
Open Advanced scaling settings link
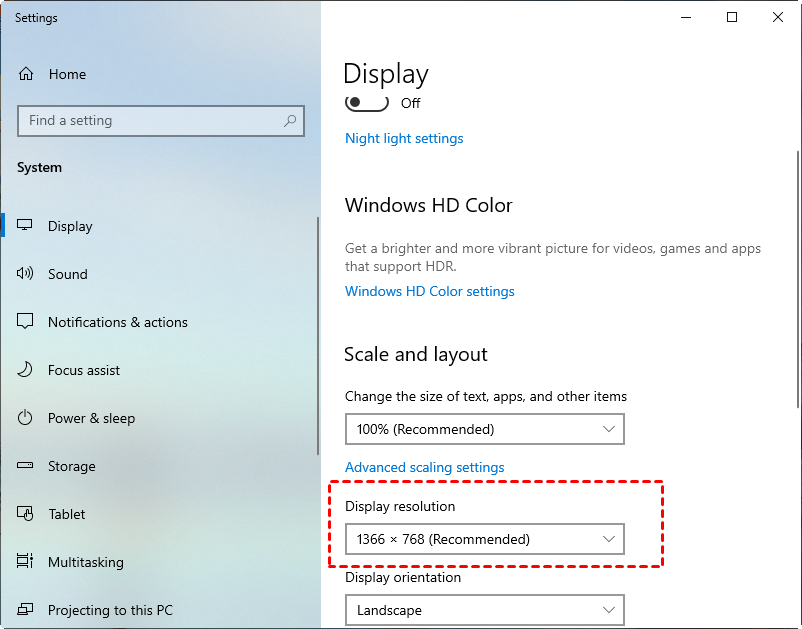click(x=425, y=467)
